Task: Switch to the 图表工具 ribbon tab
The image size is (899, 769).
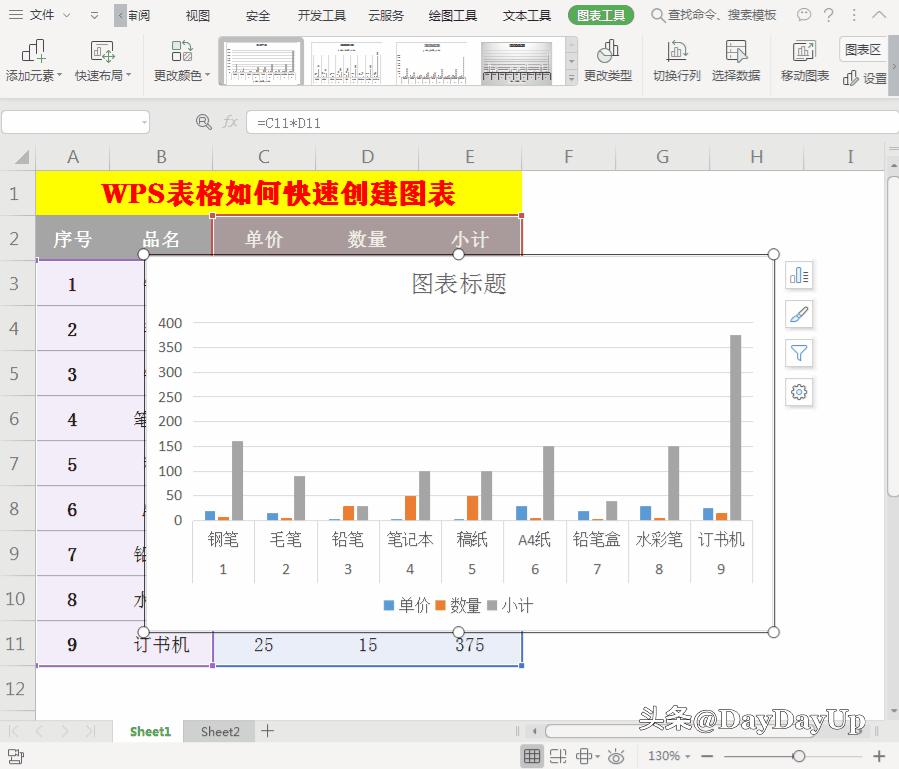Action: (x=600, y=15)
